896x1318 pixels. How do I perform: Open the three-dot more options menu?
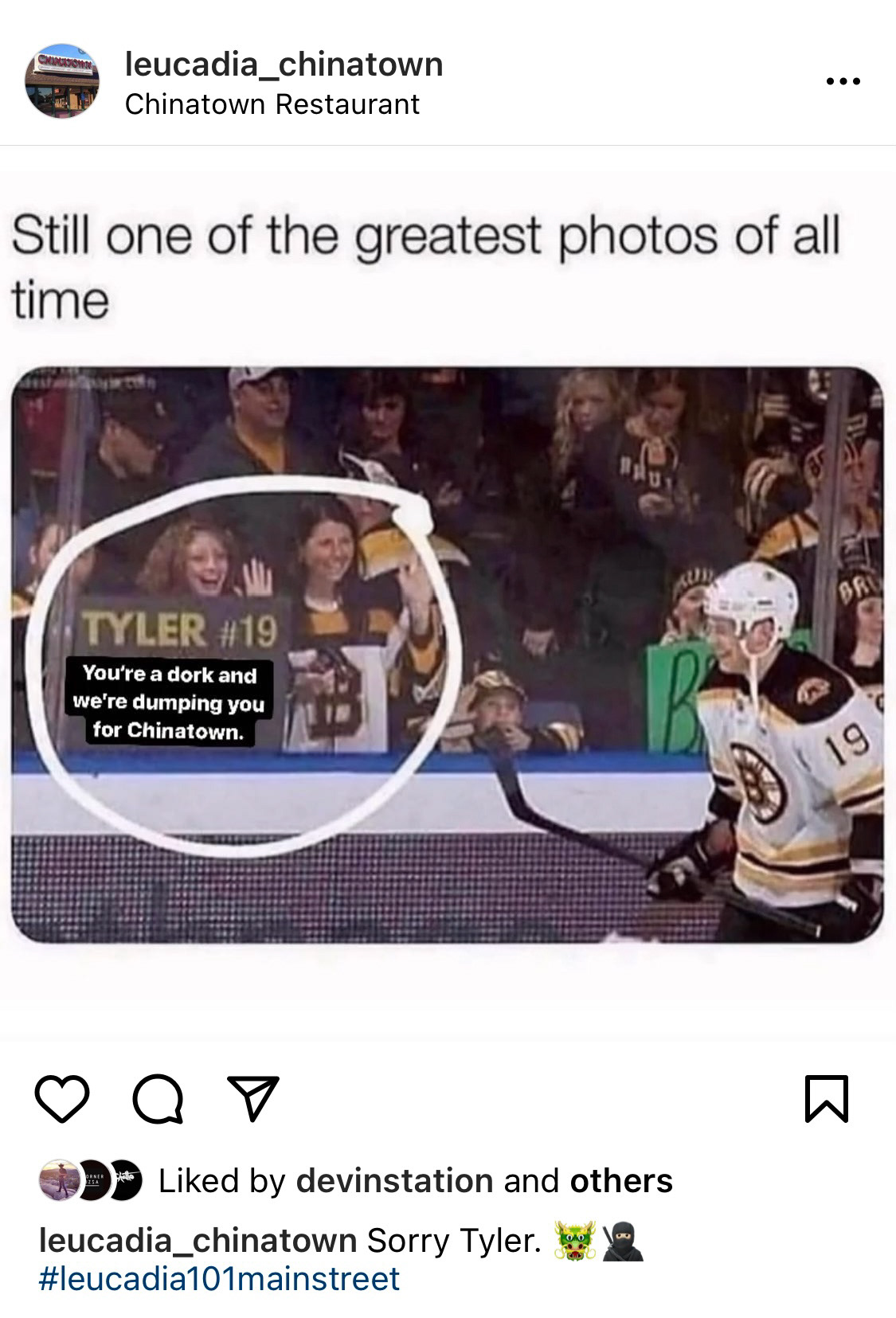click(843, 81)
